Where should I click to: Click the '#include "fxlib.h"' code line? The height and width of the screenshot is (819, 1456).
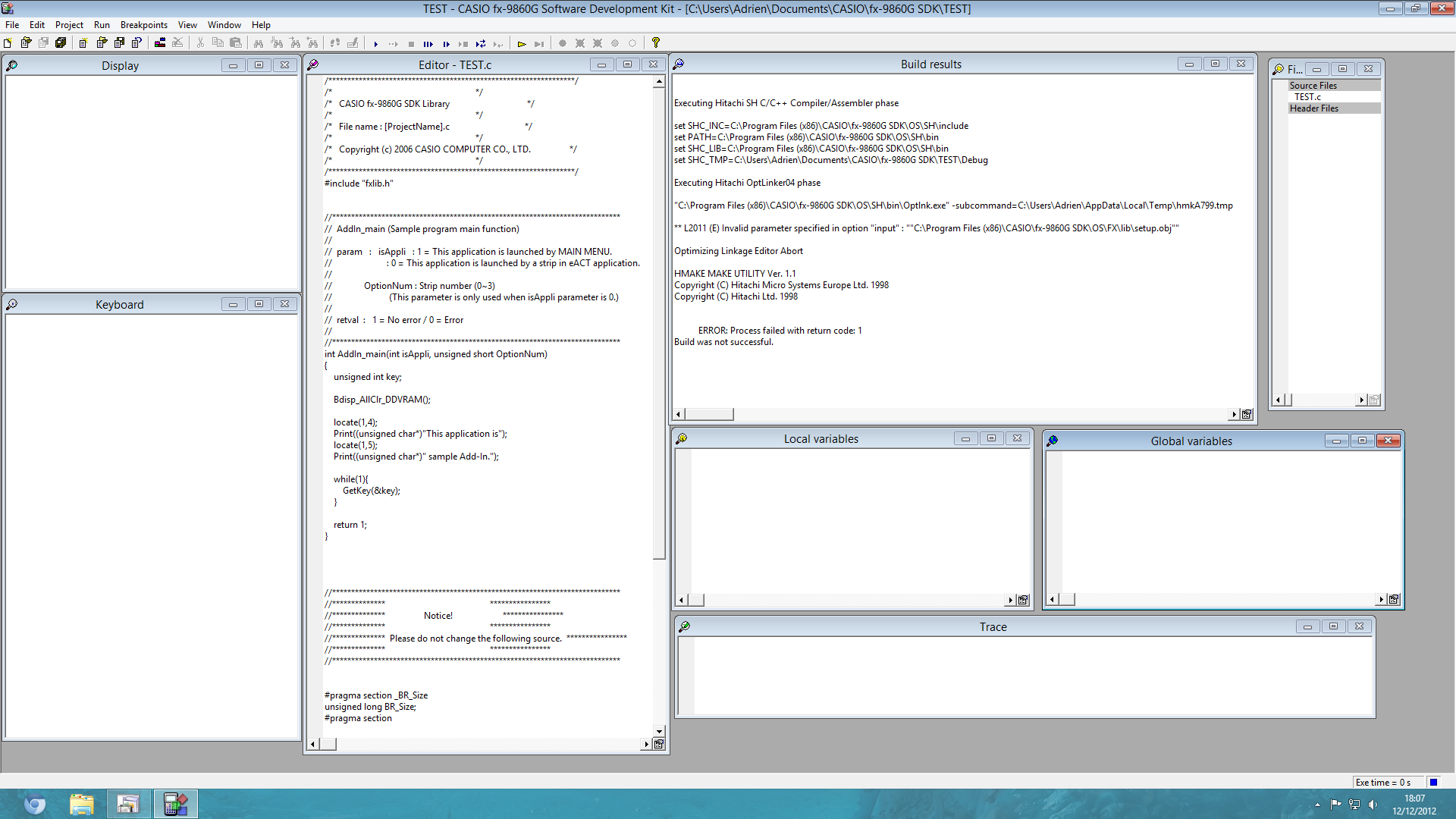(359, 184)
